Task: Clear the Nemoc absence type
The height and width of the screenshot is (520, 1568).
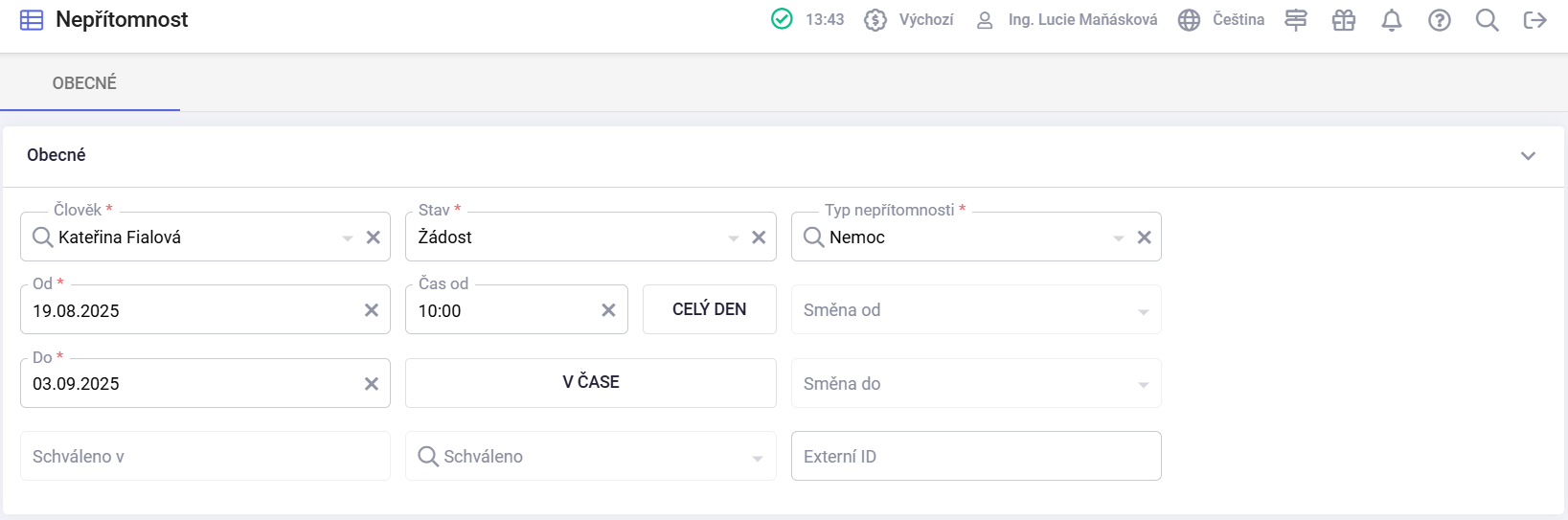Action: [x=1145, y=237]
